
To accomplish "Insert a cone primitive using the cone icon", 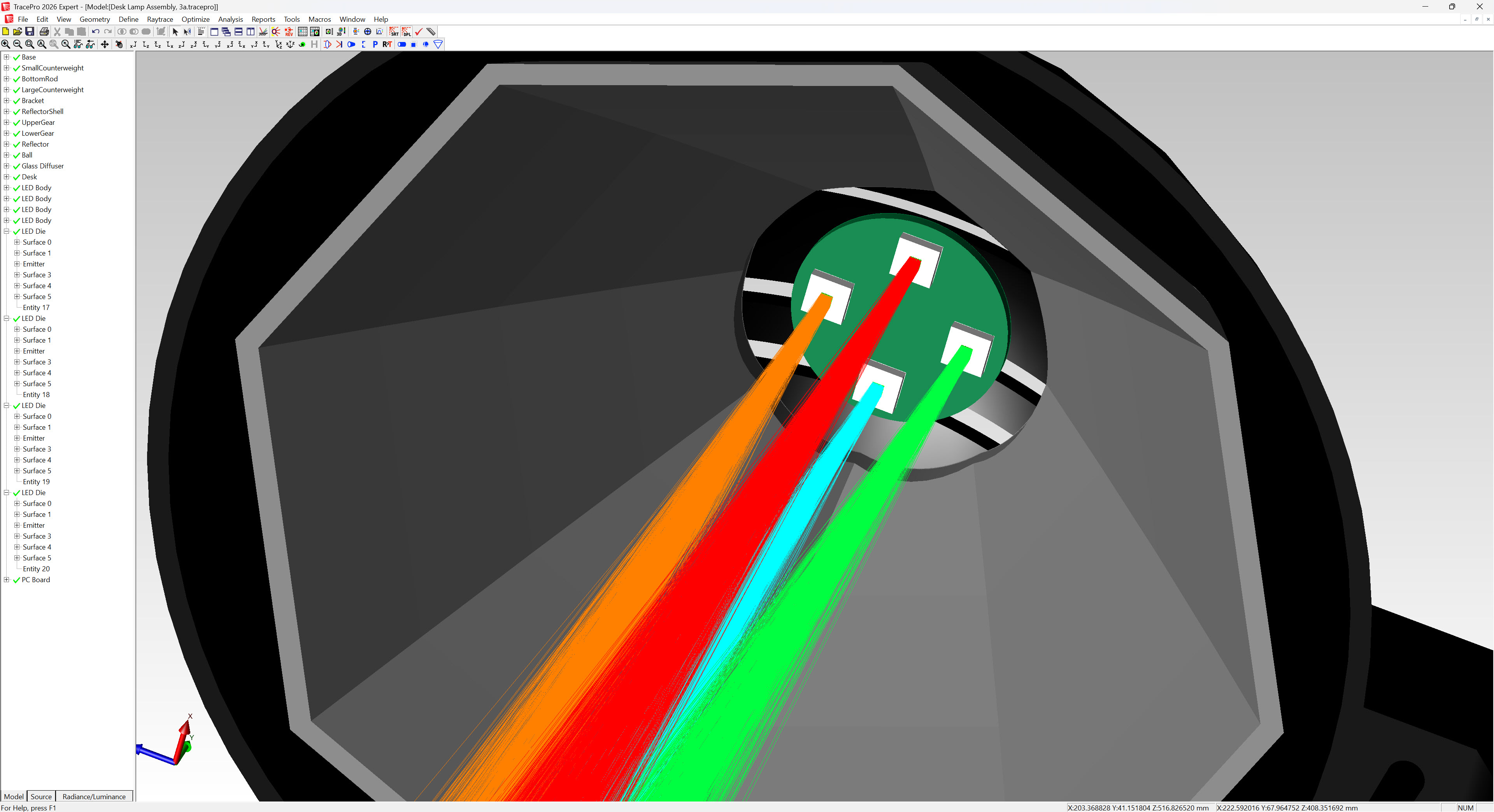I will pyautogui.click(x=438, y=44).
